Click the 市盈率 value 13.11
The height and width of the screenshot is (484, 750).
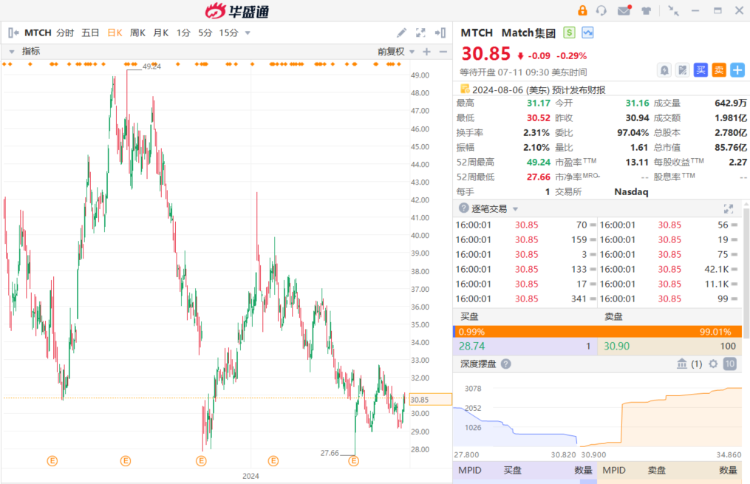[x=637, y=162]
